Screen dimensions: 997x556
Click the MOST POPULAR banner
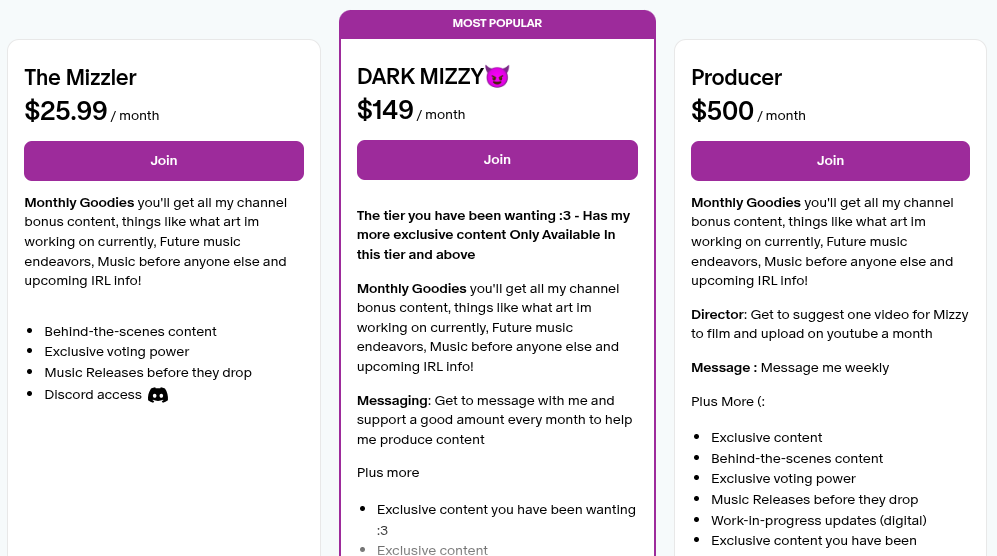497,23
